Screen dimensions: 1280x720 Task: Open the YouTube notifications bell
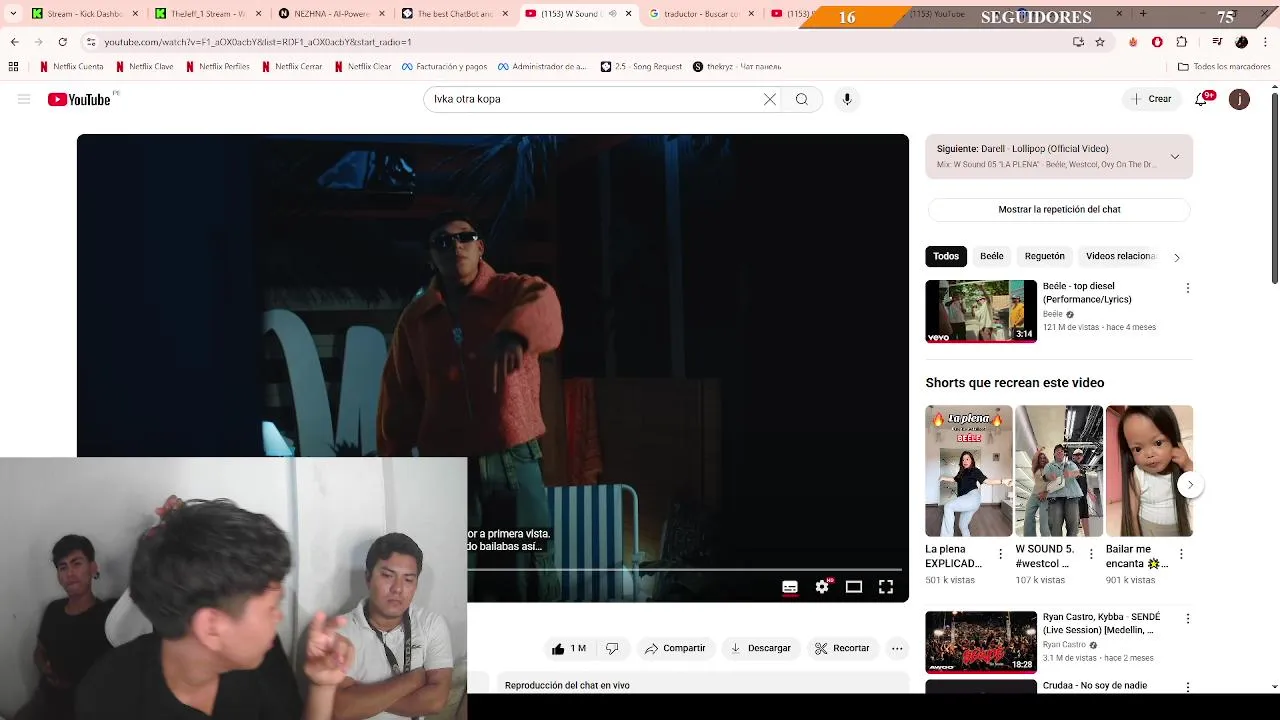1201,99
